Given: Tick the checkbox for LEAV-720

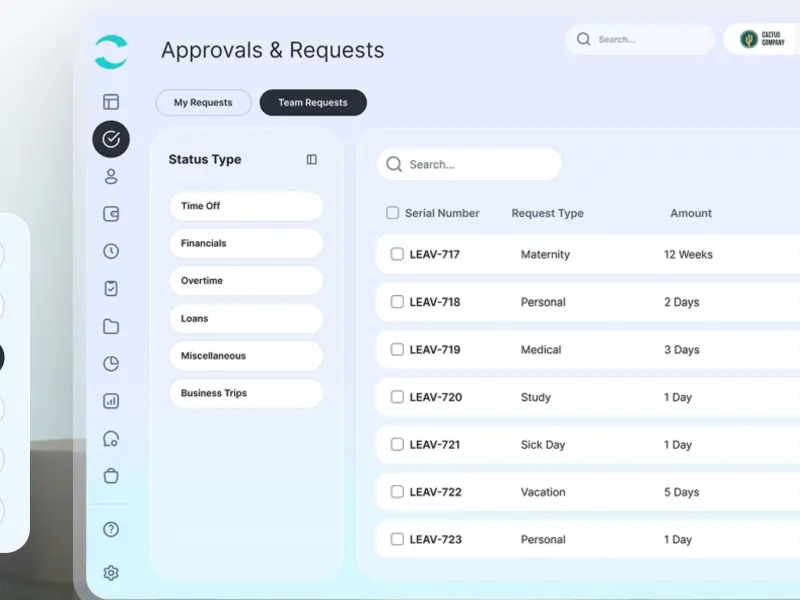Looking at the screenshot, I should point(397,397).
